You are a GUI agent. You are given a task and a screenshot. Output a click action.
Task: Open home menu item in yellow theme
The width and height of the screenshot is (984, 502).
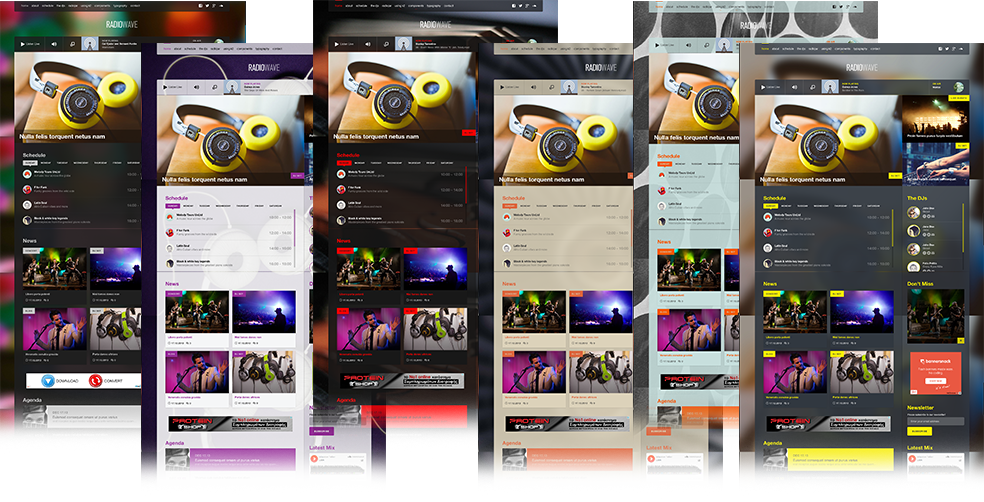[765, 49]
